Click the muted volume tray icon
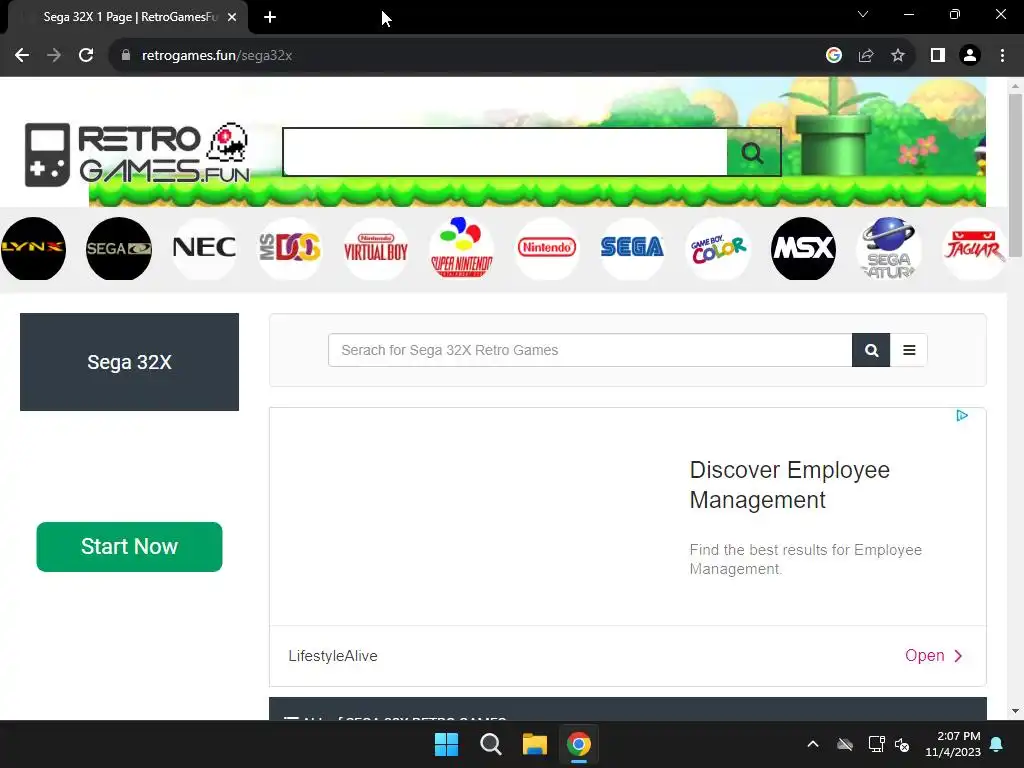 pyautogui.click(x=902, y=744)
